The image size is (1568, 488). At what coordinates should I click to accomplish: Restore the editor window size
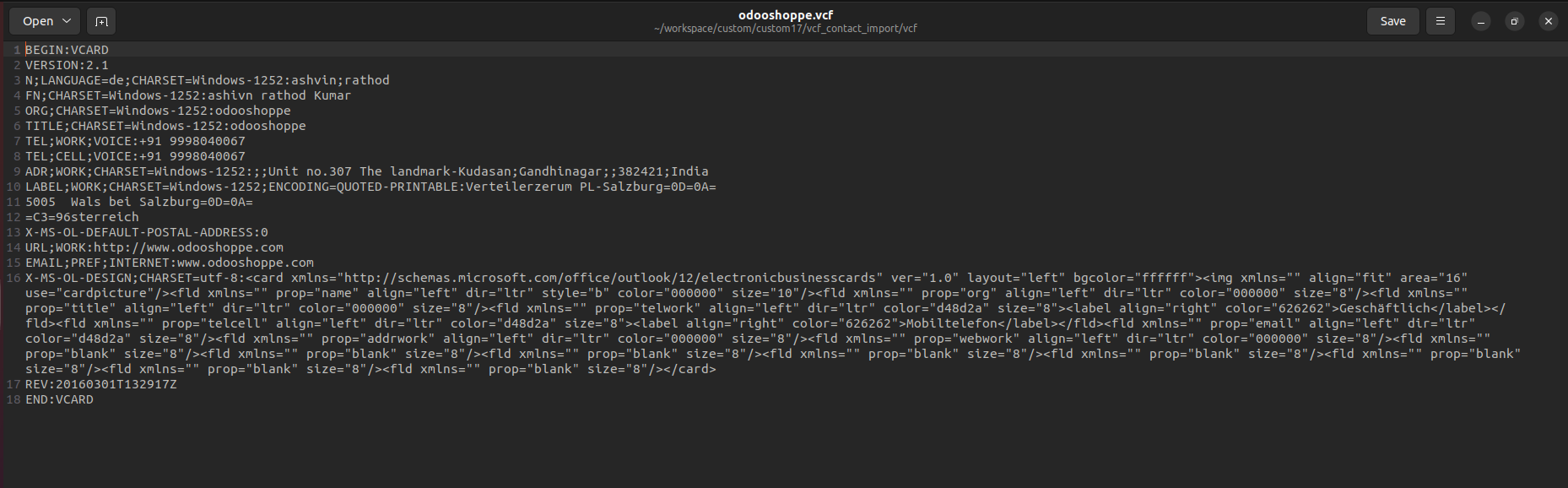coord(1515,21)
